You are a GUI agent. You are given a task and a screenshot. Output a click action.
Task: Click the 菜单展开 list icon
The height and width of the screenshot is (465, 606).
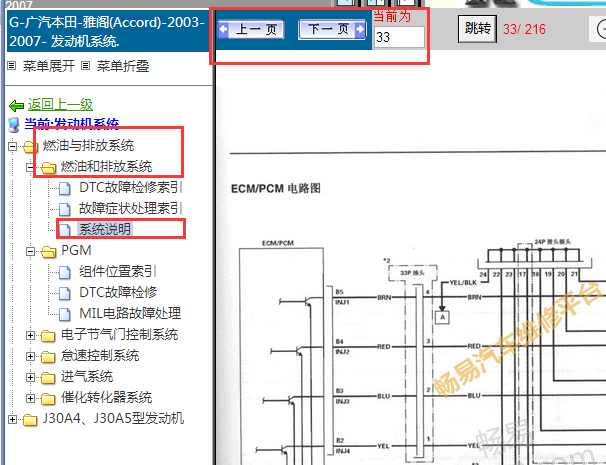coord(12,66)
